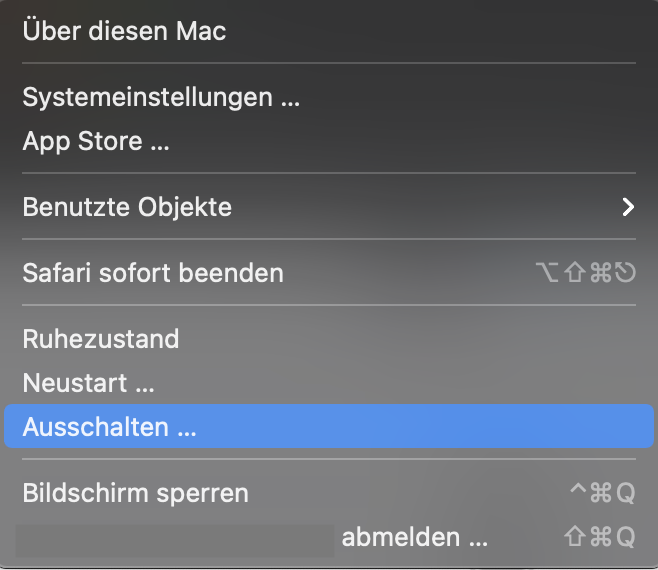Click the abmelden menu entry
658x570 pixels.
(x=415, y=537)
